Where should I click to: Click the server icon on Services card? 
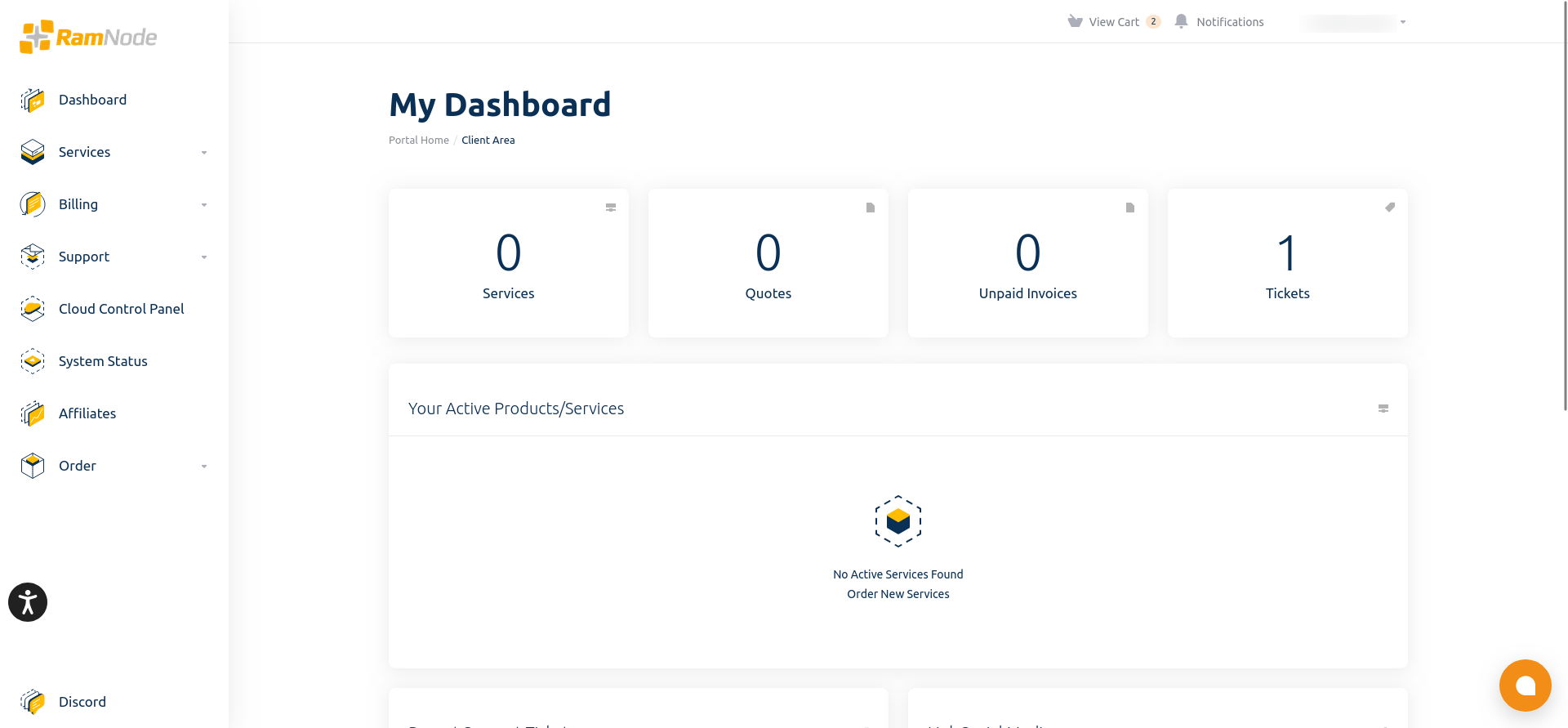(x=611, y=208)
